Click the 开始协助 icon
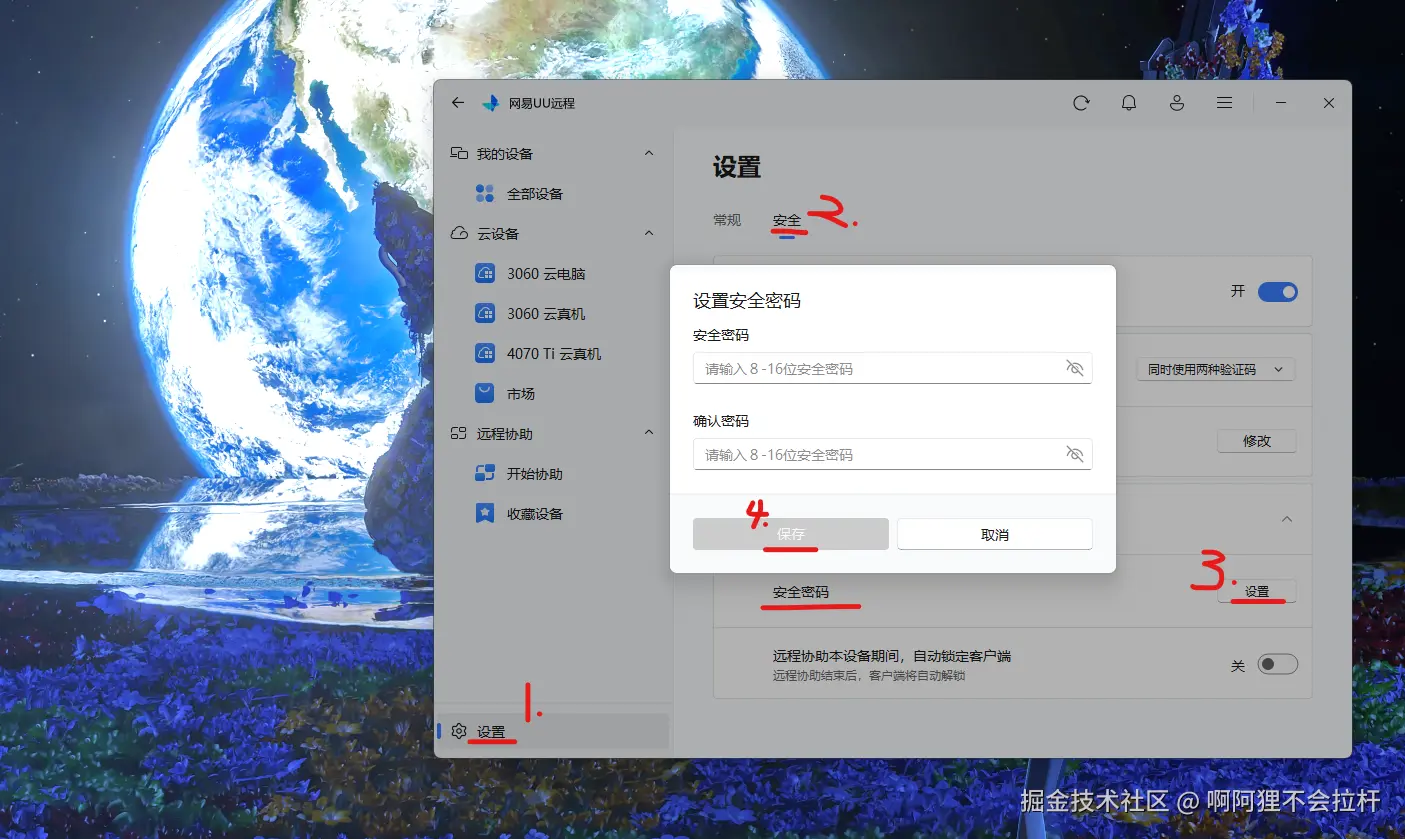Image resolution: width=1405 pixels, height=839 pixels. [x=485, y=474]
